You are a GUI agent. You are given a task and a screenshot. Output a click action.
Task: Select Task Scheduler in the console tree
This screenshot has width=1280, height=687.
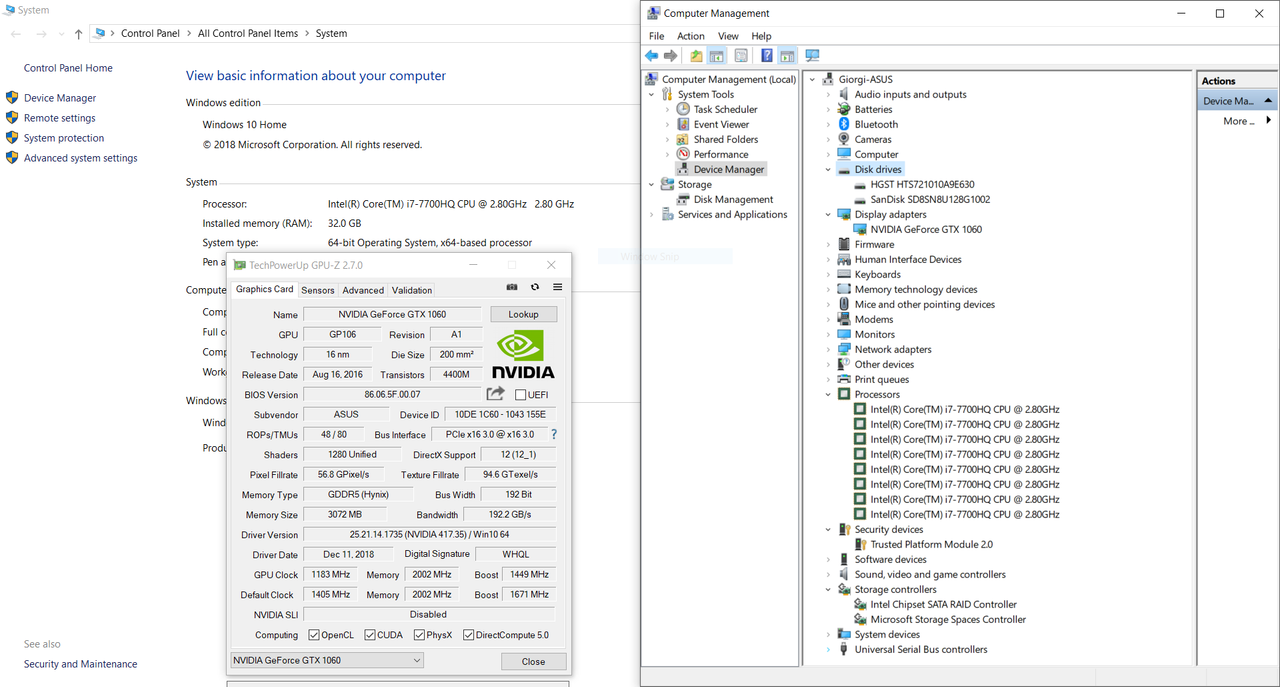click(x=725, y=109)
